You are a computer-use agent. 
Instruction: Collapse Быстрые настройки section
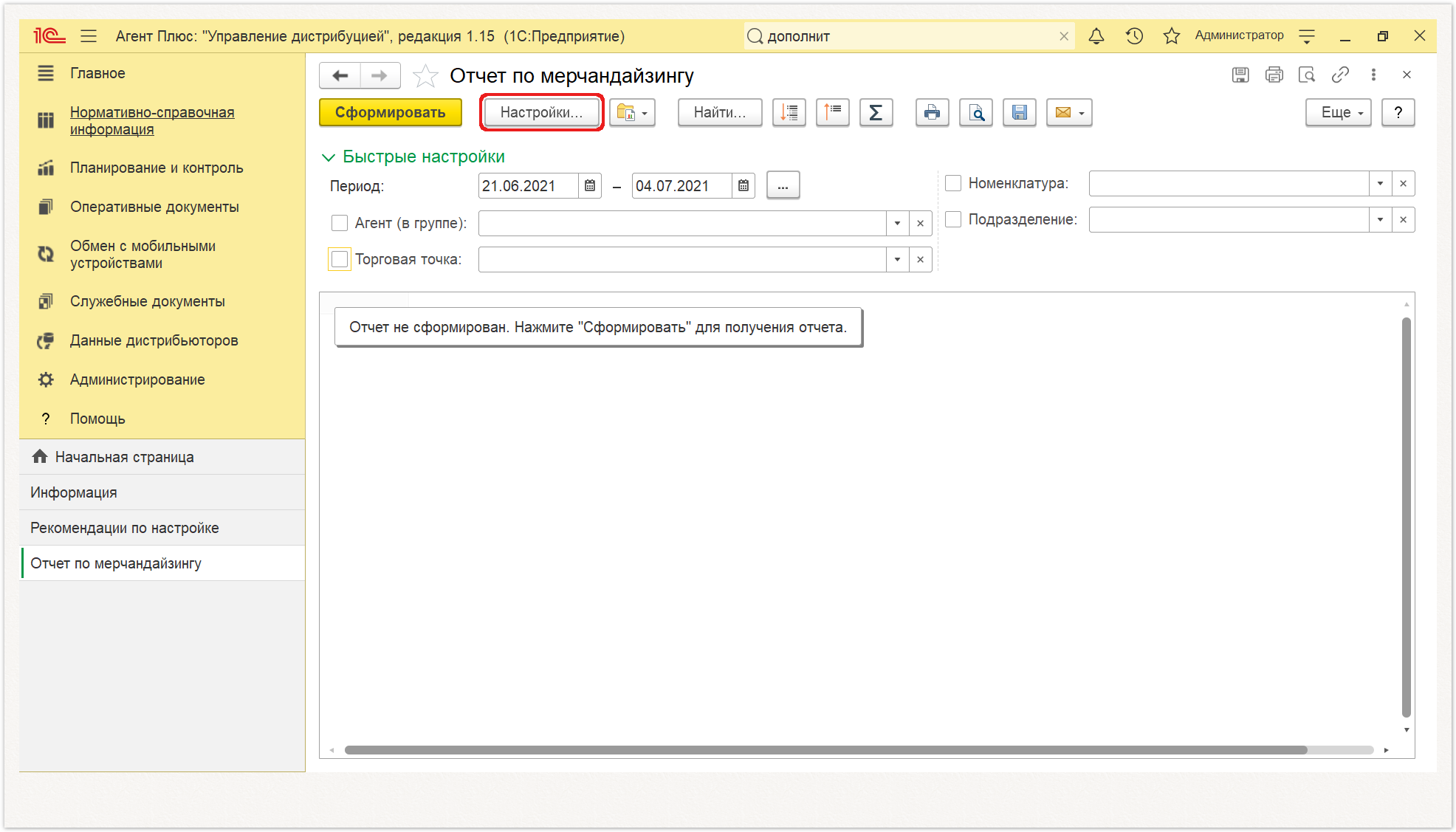tap(329, 157)
